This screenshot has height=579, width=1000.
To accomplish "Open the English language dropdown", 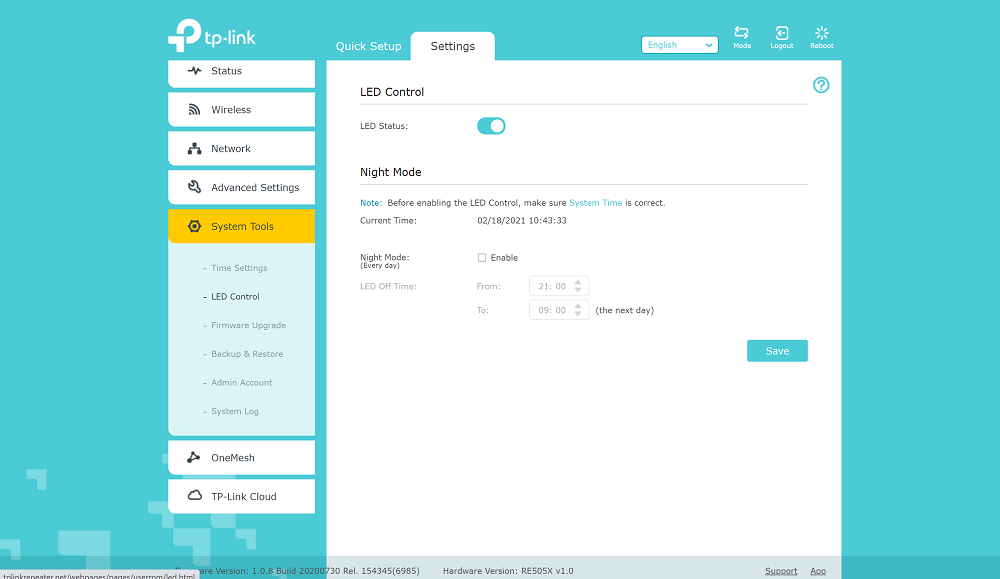I will point(680,45).
